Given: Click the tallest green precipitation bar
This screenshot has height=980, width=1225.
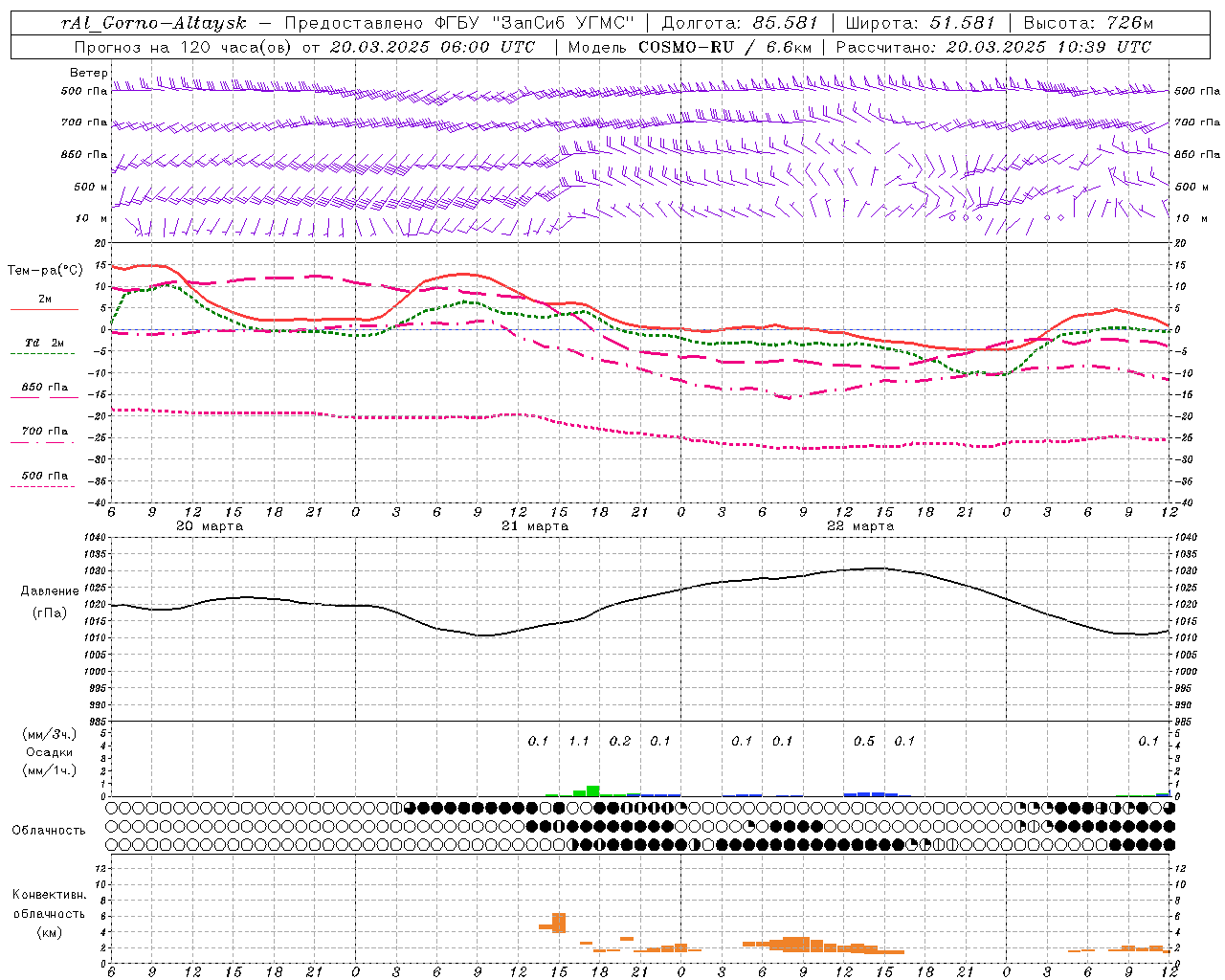Looking at the screenshot, I should [x=593, y=791].
